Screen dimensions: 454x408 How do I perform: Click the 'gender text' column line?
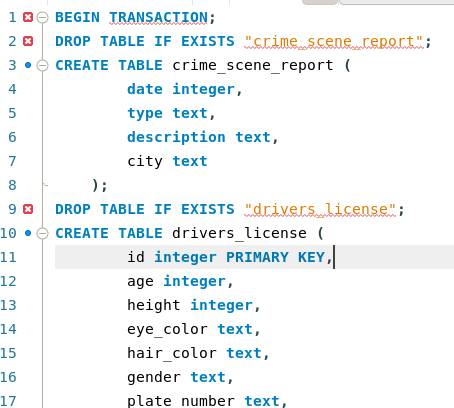[180, 378]
